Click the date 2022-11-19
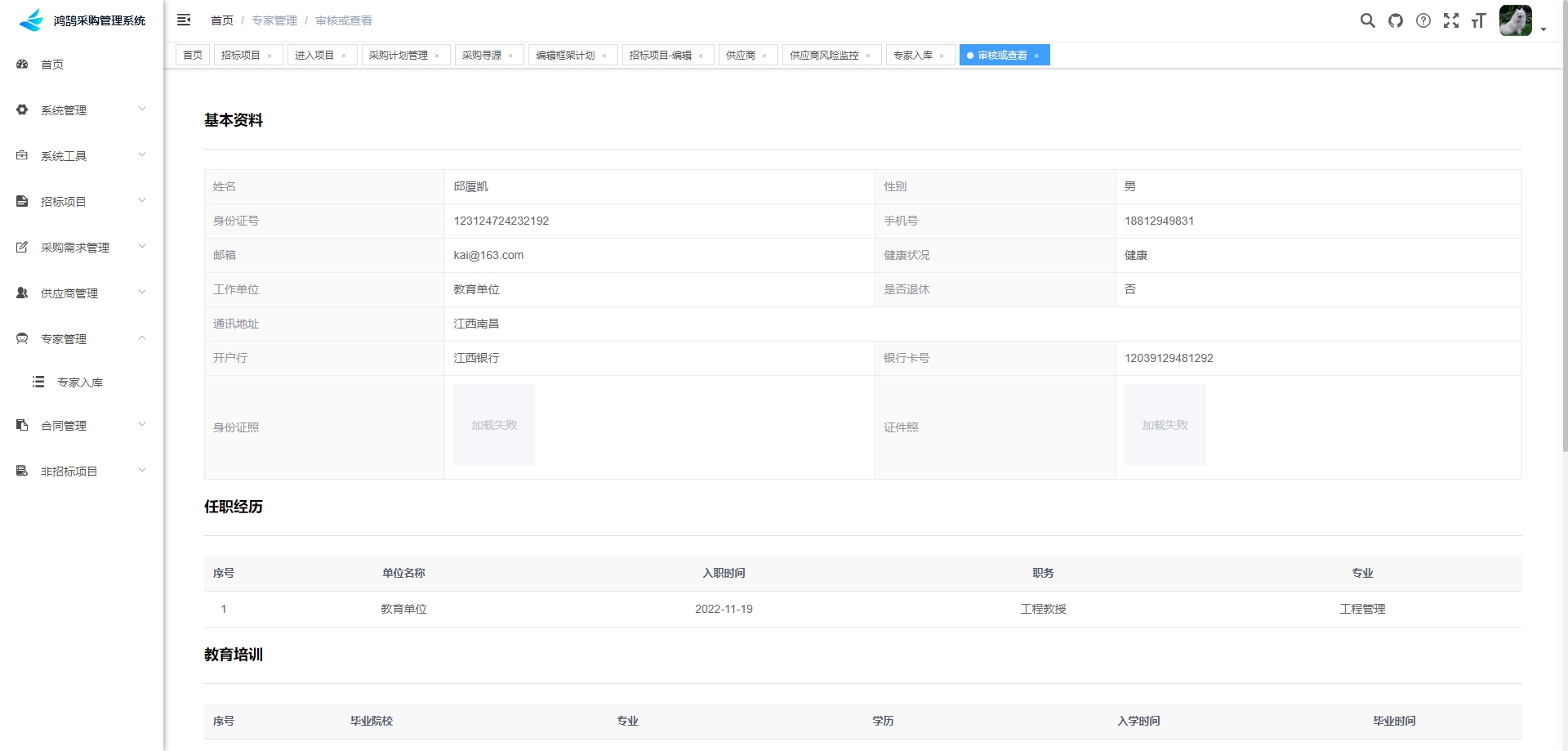Viewport: 1568px width, 751px height. pos(724,609)
